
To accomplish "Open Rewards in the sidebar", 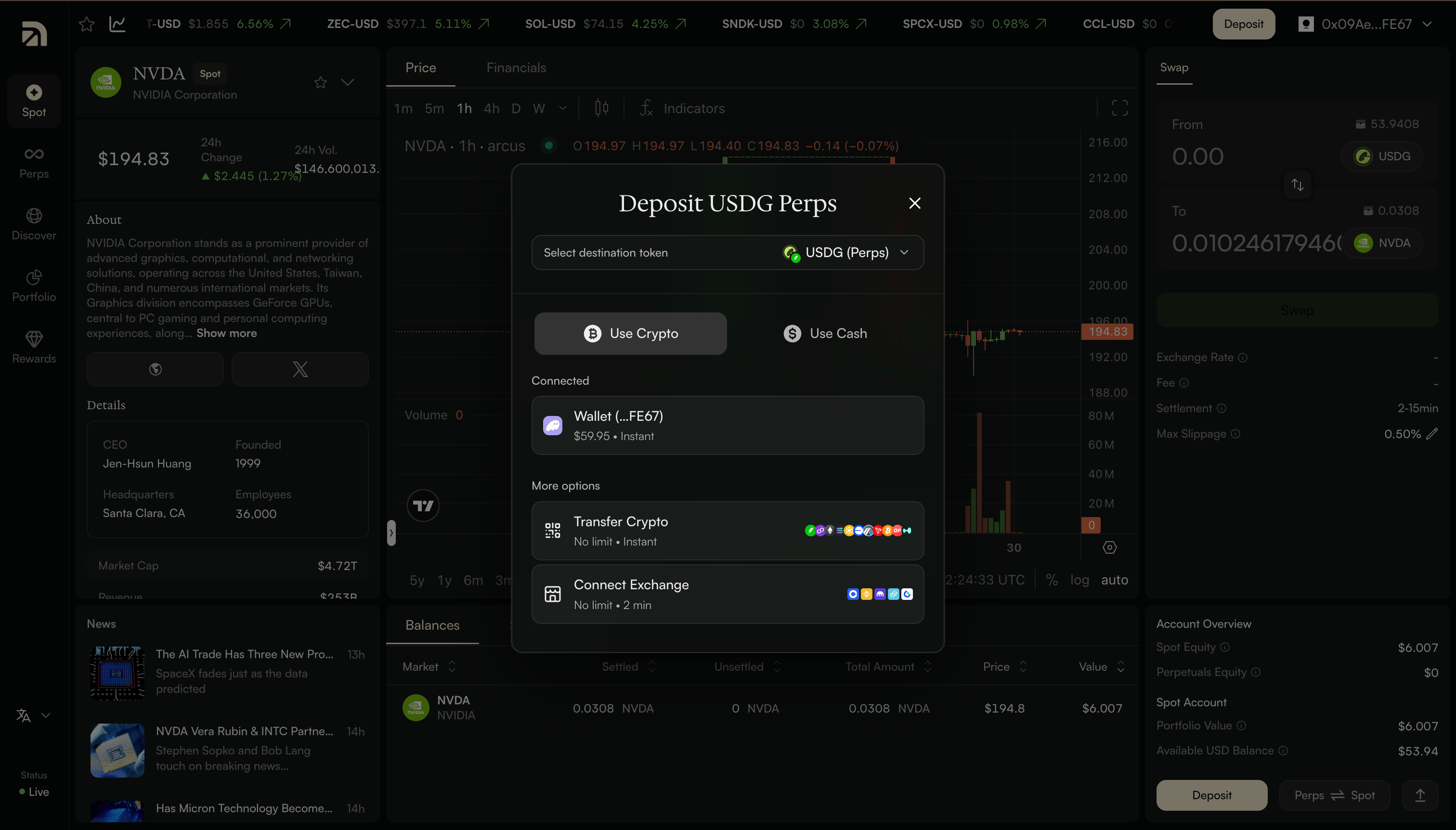I will 34,348.
